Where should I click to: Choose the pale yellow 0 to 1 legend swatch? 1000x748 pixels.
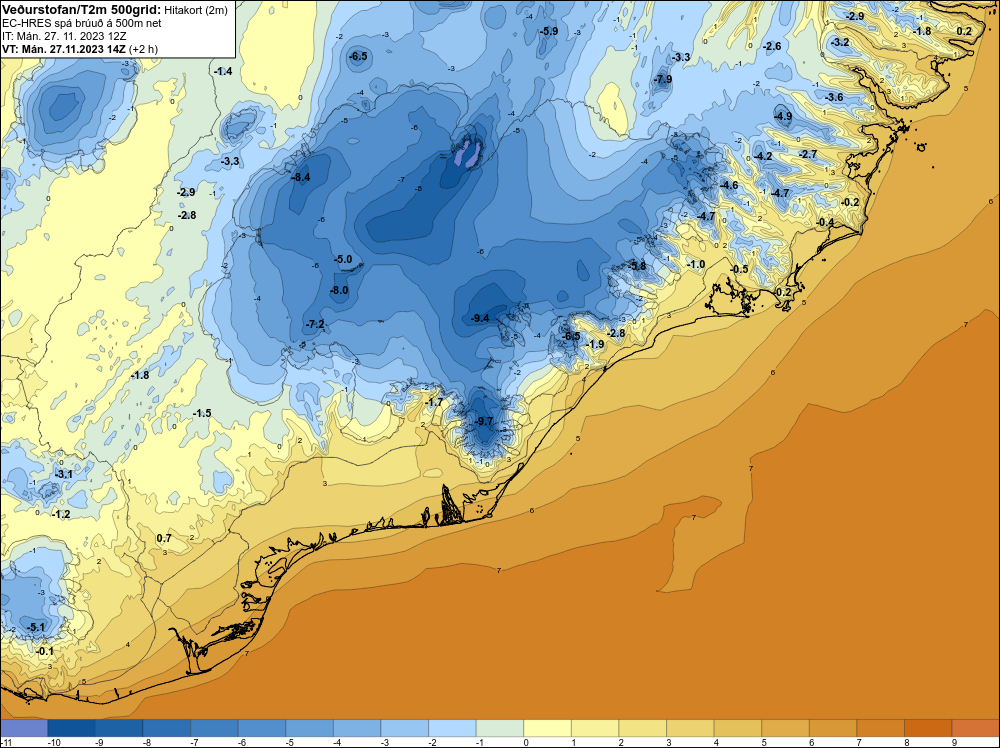[x=548, y=728]
